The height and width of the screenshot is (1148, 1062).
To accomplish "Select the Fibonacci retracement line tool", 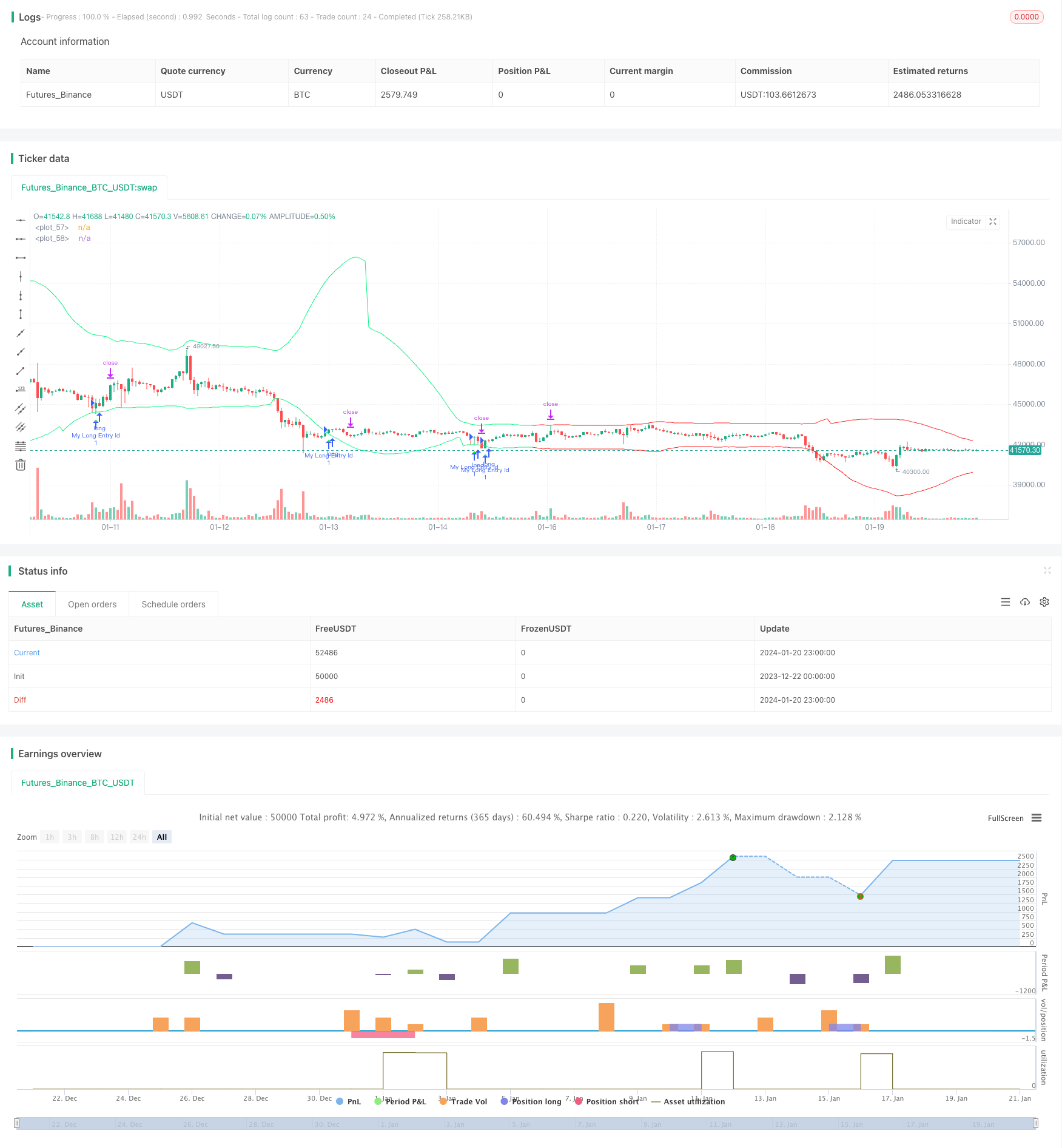I will point(21,446).
